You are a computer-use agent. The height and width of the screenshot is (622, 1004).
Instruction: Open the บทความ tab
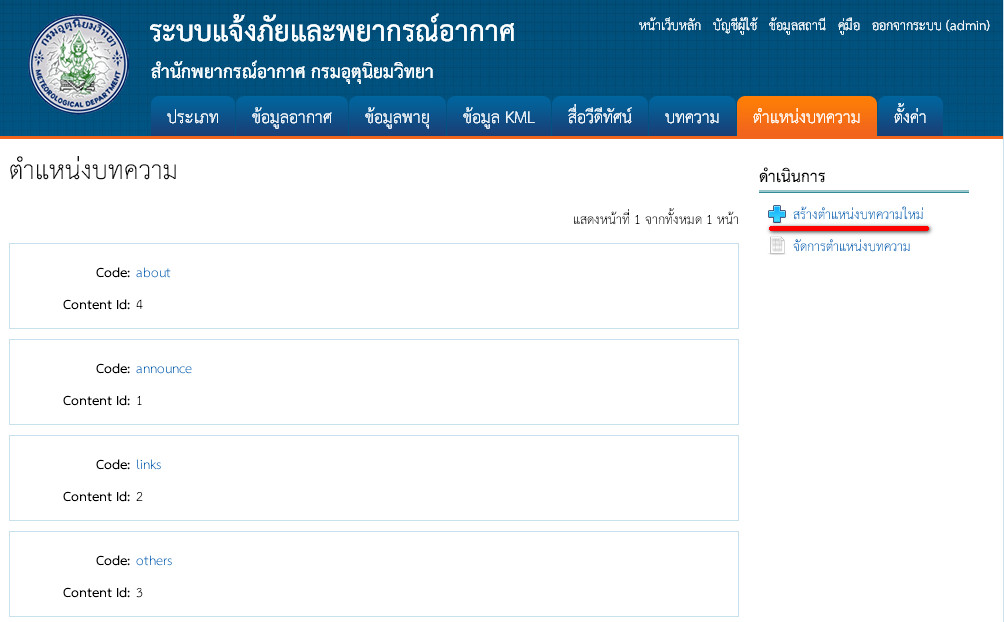tap(692, 117)
